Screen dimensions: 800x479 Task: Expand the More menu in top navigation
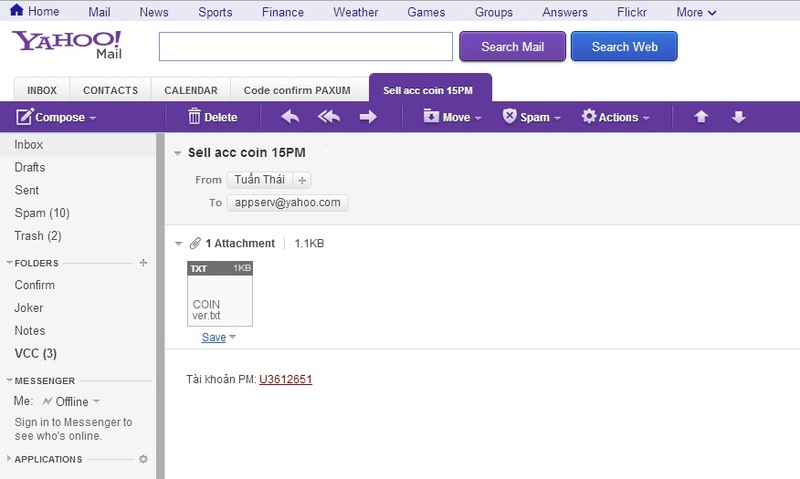696,12
